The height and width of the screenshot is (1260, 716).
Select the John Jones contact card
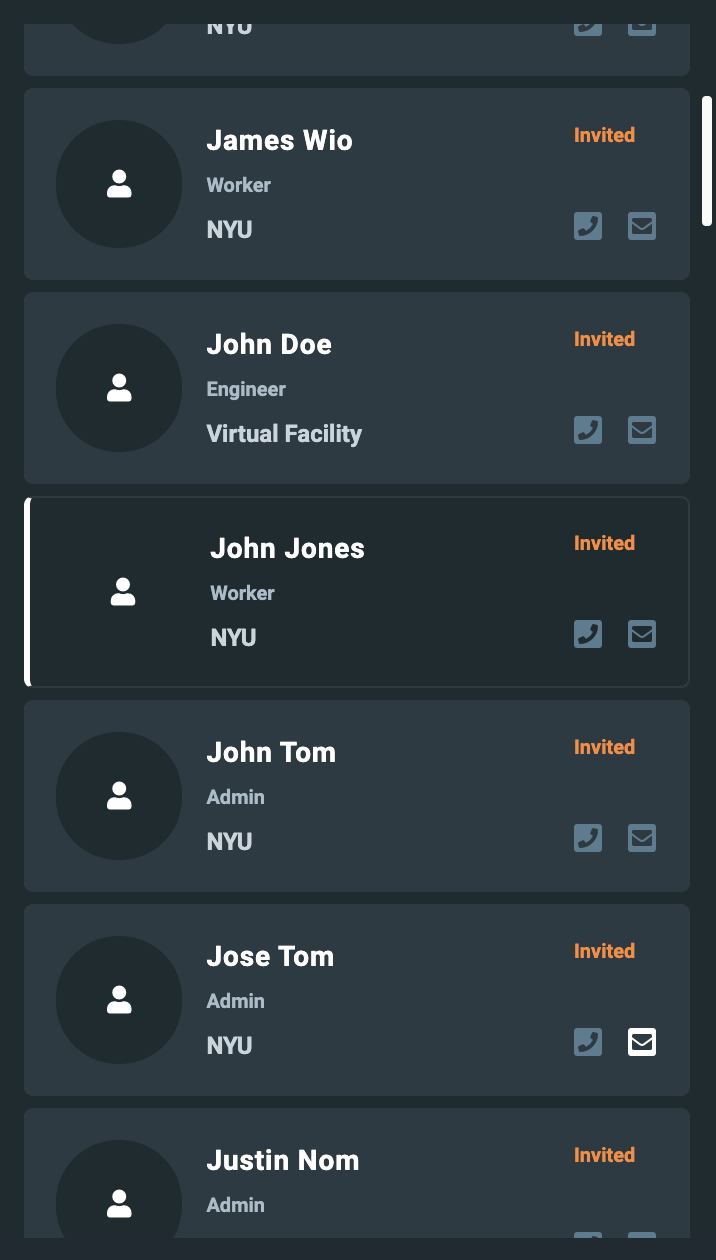357,591
